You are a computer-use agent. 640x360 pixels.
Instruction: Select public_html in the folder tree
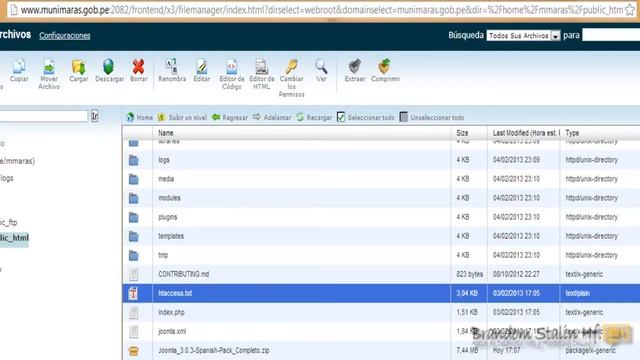14,238
